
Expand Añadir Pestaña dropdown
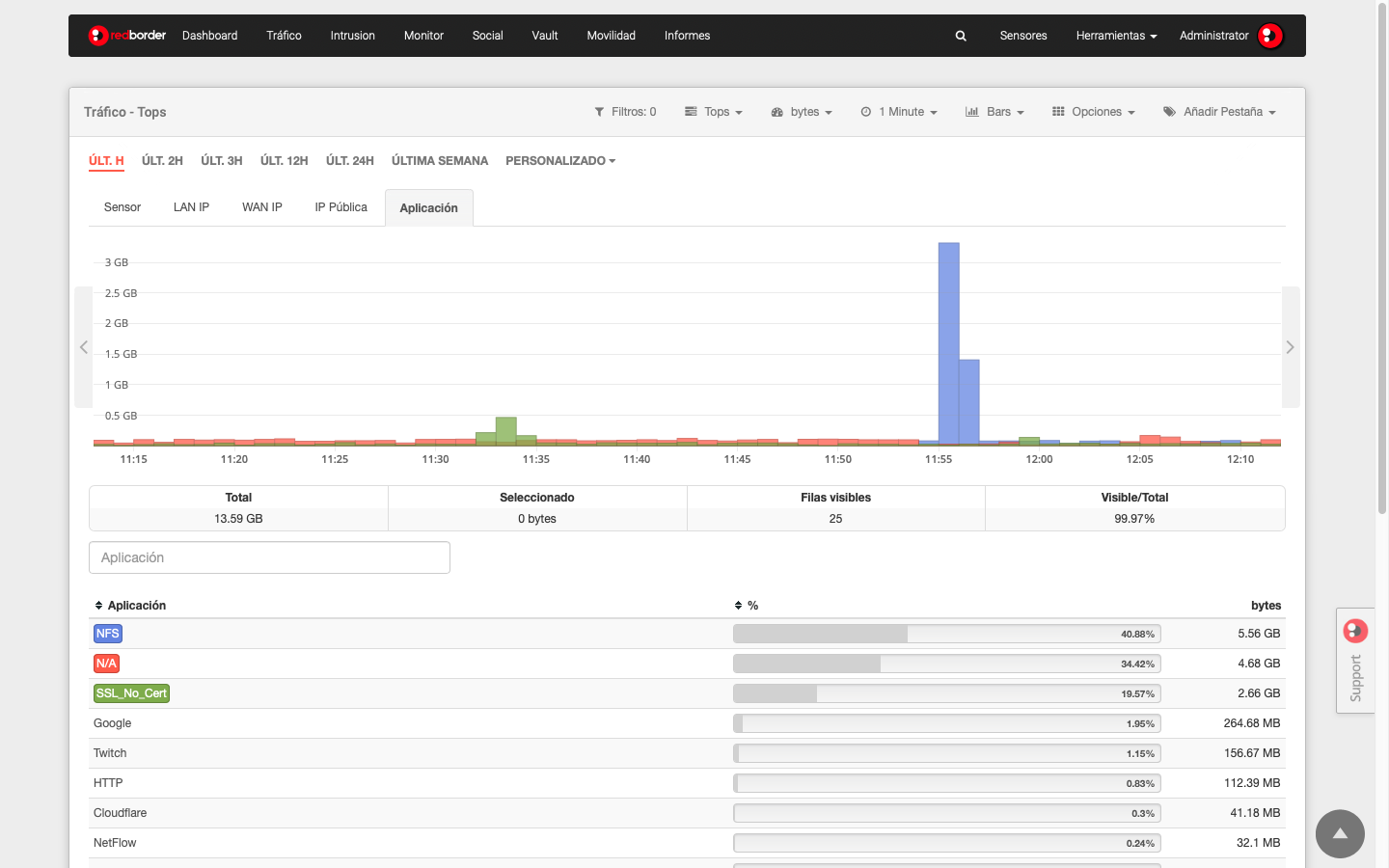coord(1219,112)
